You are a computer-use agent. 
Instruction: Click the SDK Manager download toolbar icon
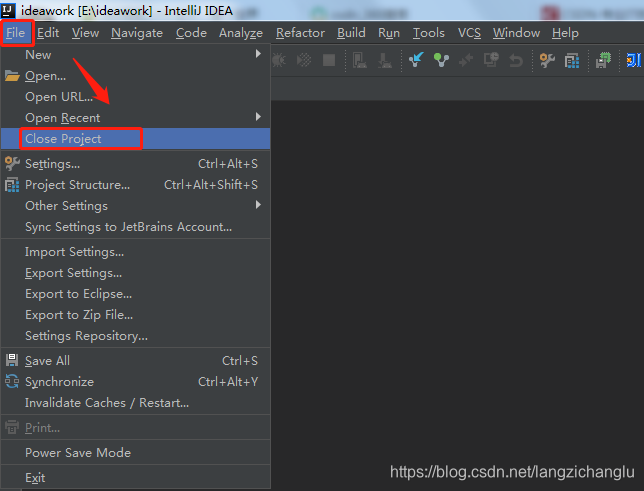[385, 60]
